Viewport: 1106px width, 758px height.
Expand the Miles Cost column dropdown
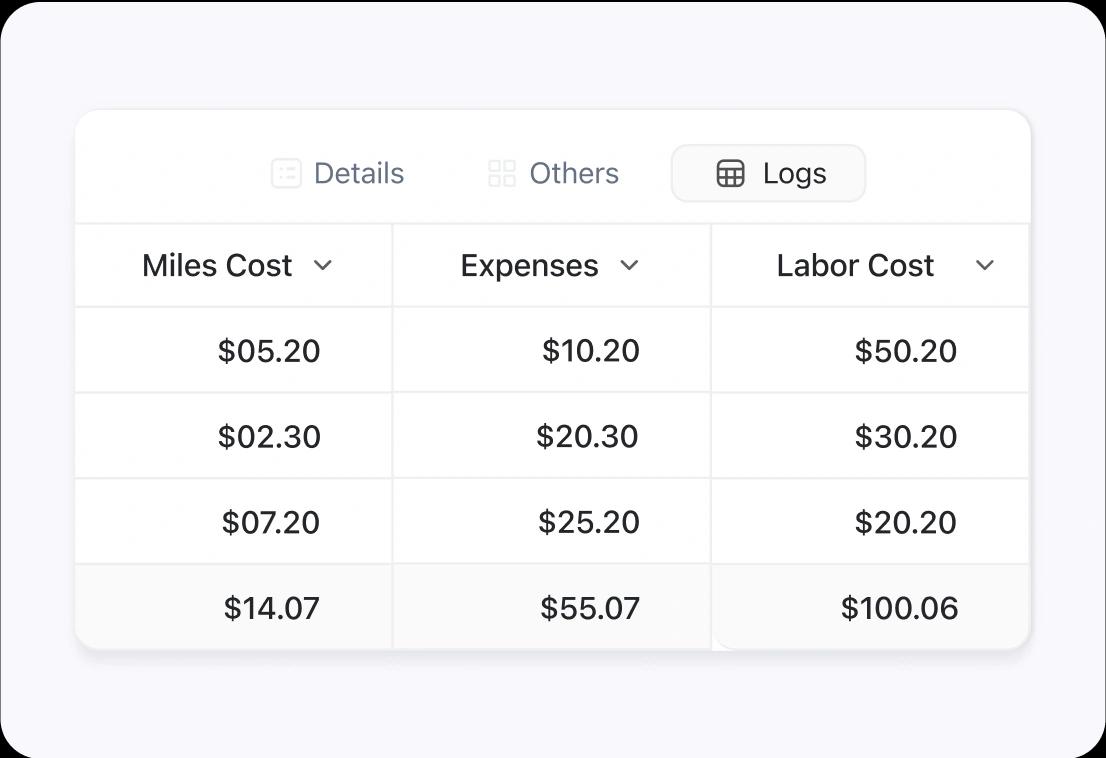(322, 265)
